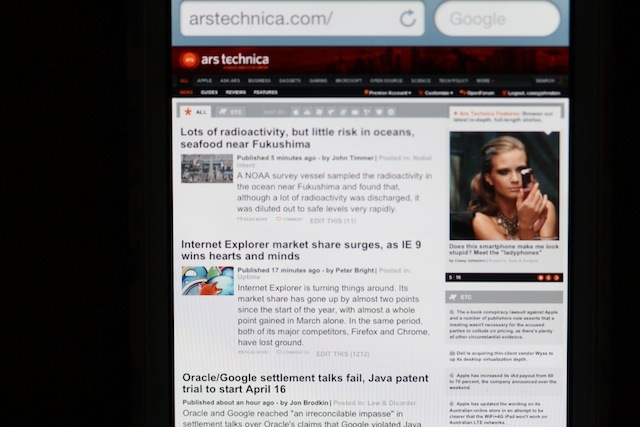
Task: Select All in the top navigation
Action: click(x=184, y=81)
